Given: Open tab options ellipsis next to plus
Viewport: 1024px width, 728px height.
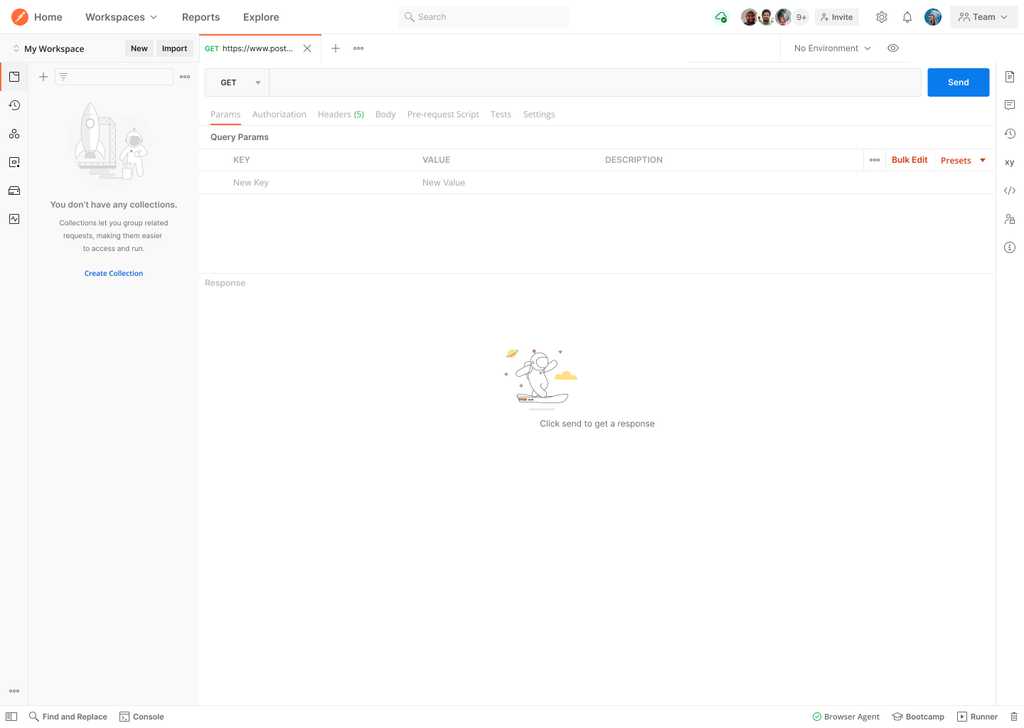Looking at the screenshot, I should click(359, 48).
